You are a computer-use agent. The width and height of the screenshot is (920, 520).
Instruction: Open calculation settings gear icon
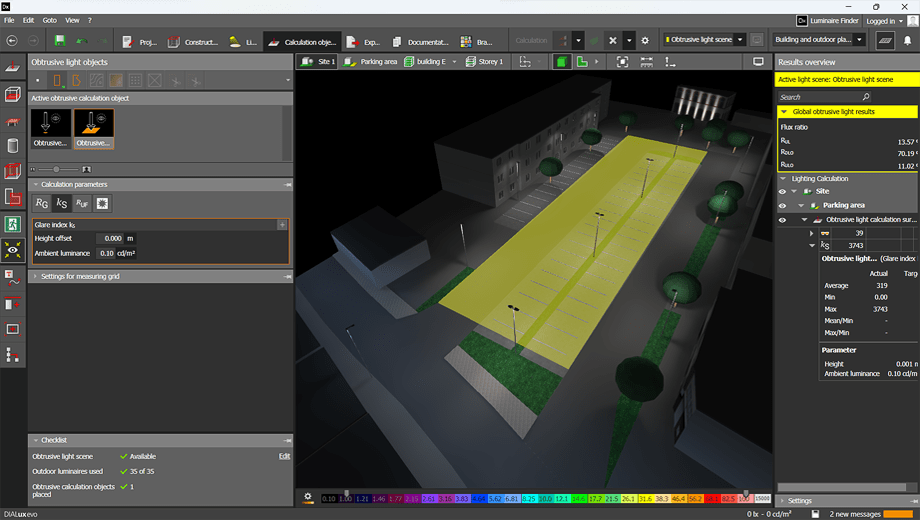point(645,41)
